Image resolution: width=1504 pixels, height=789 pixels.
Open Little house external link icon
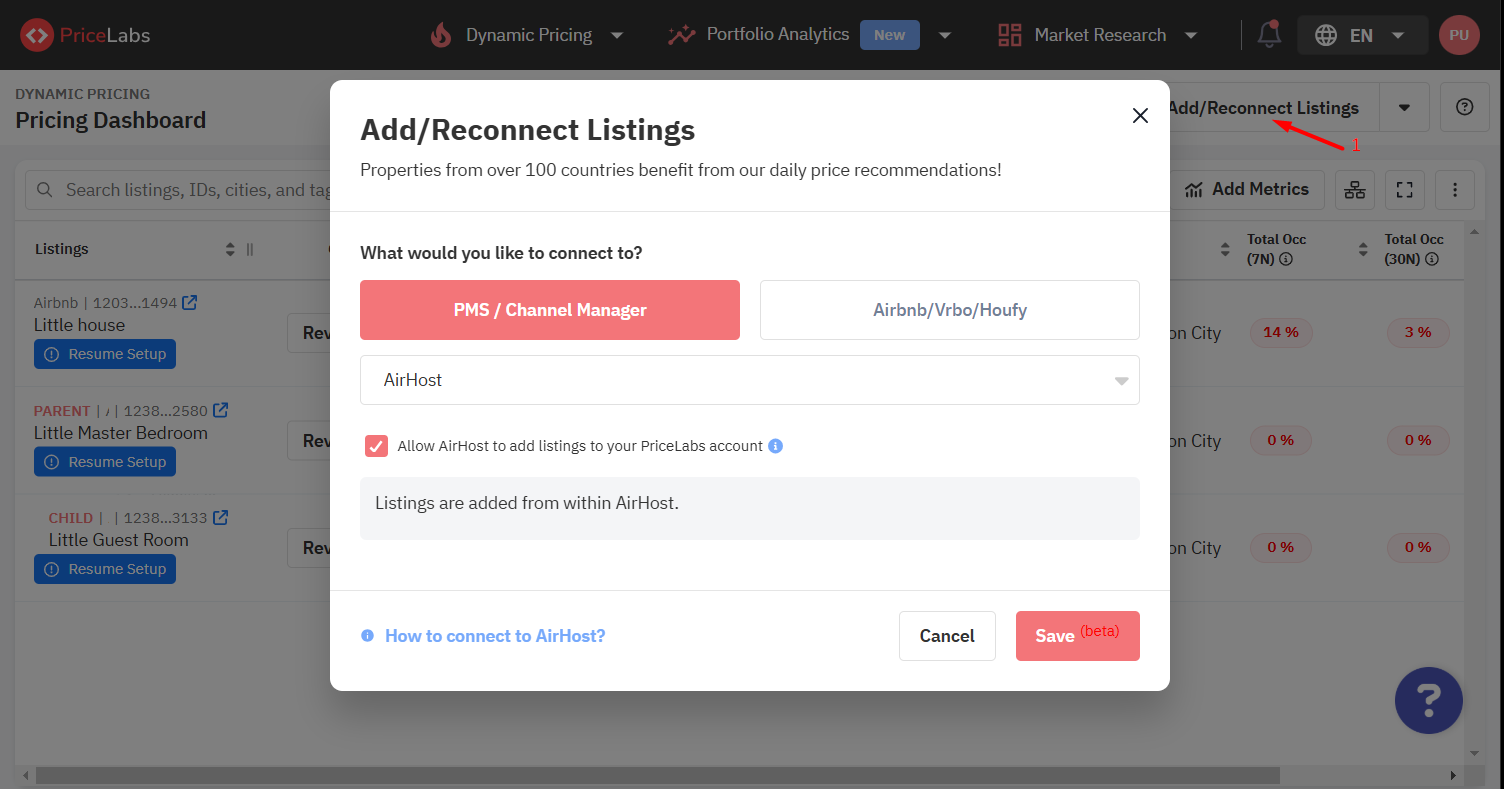[x=189, y=303]
